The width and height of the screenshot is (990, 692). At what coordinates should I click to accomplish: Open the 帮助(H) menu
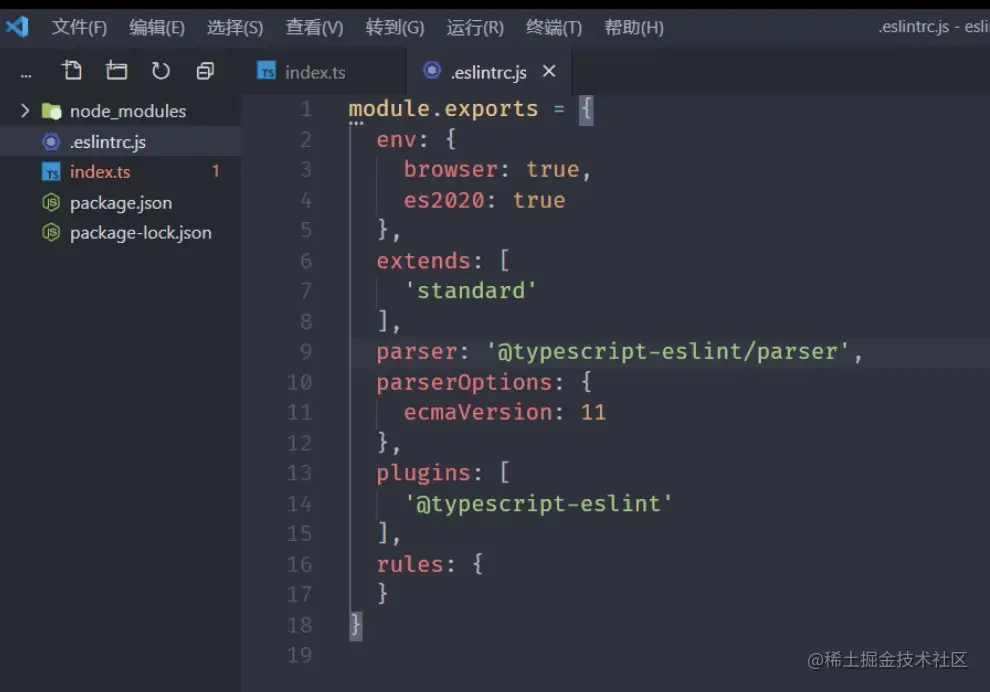tap(634, 28)
